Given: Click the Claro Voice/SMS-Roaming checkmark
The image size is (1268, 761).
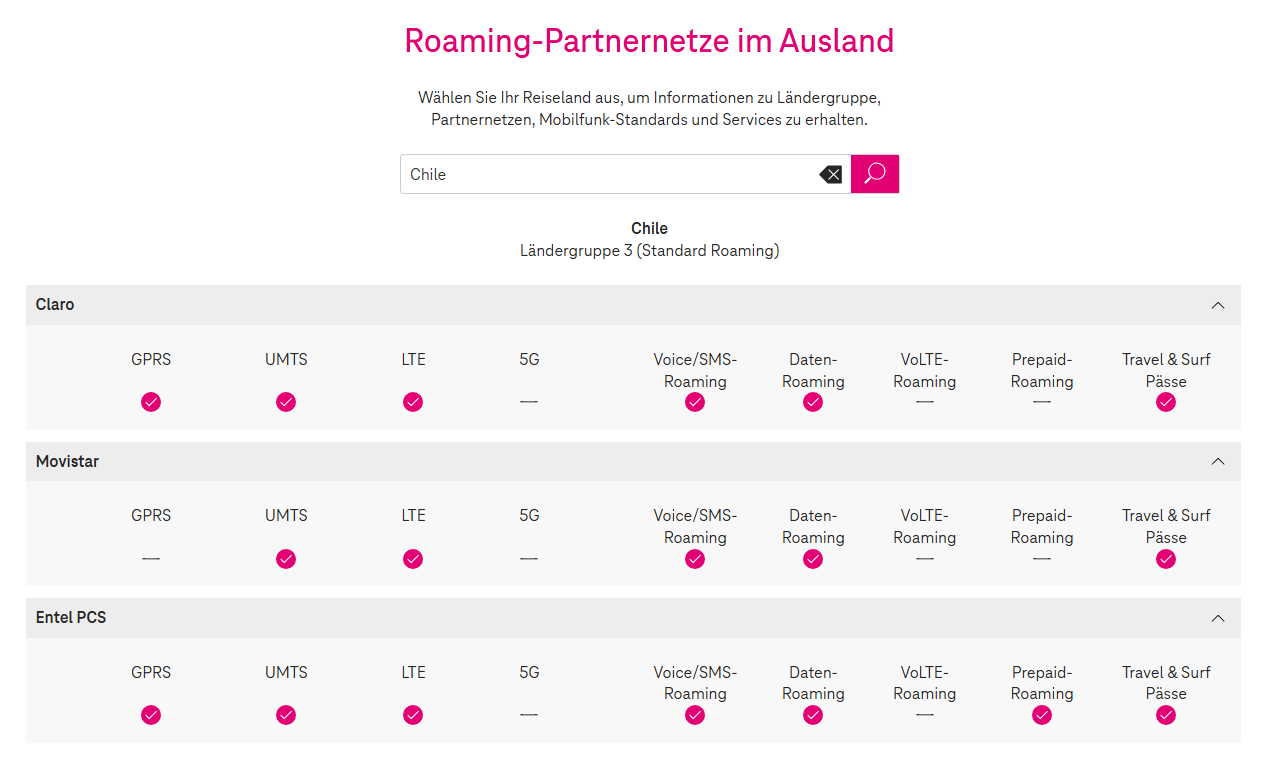Looking at the screenshot, I should tap(695, 402).
